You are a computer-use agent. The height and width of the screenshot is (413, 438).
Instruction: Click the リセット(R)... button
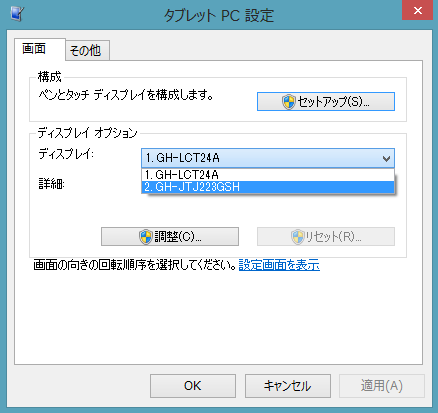(326, 237)
